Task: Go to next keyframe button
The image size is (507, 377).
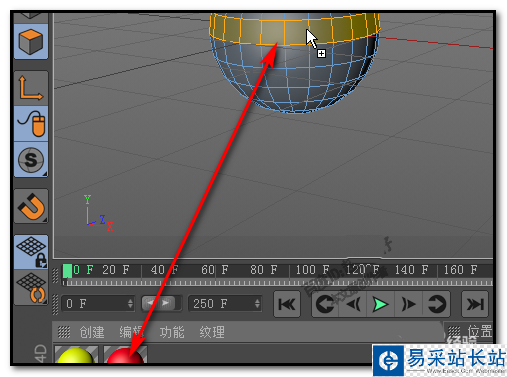Action: pos(437,304)
